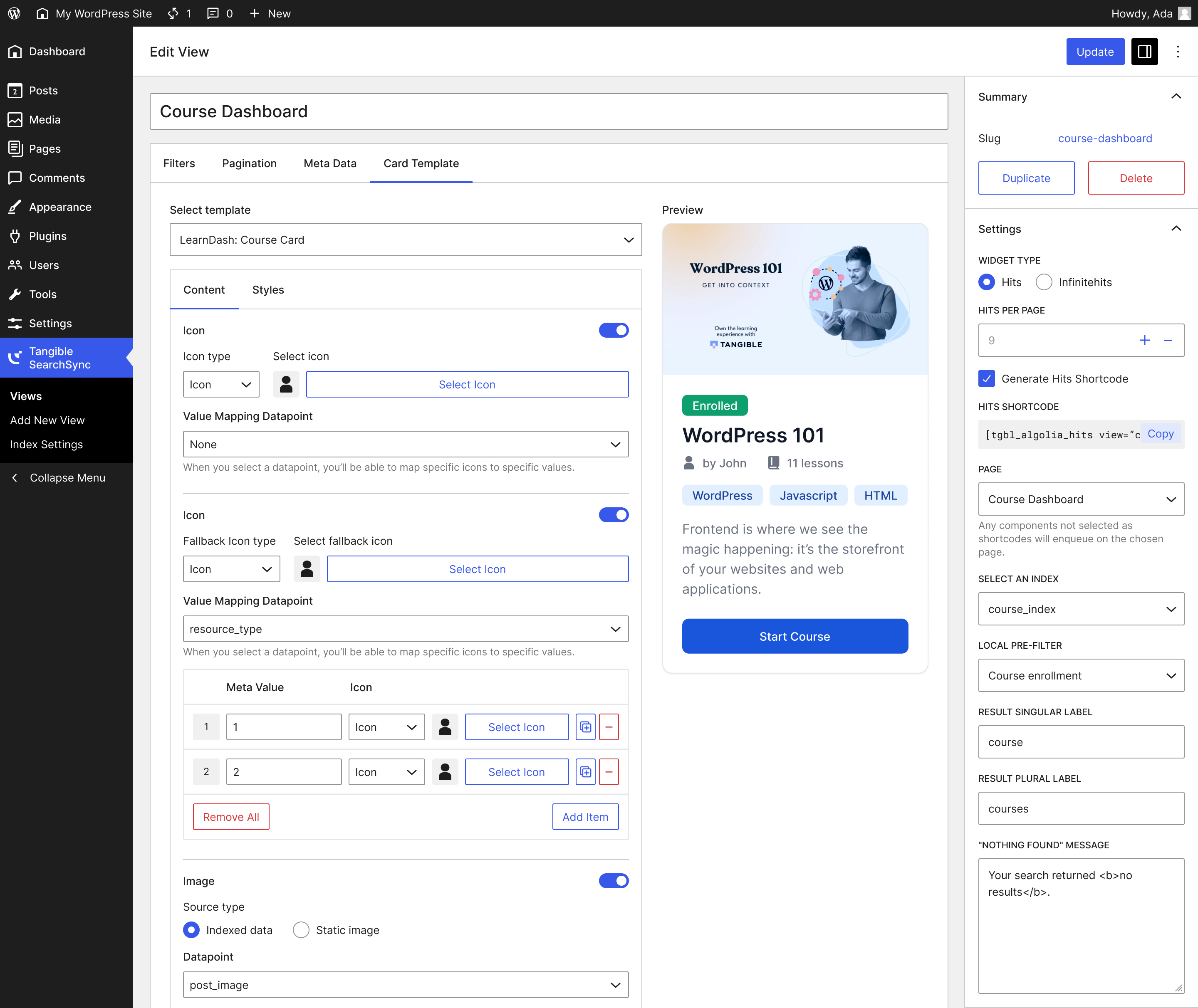The width and height of the screenshot is (1198, 1008).
Task: Click the updates icon in the admin bar
Action: tap(179, 13)
